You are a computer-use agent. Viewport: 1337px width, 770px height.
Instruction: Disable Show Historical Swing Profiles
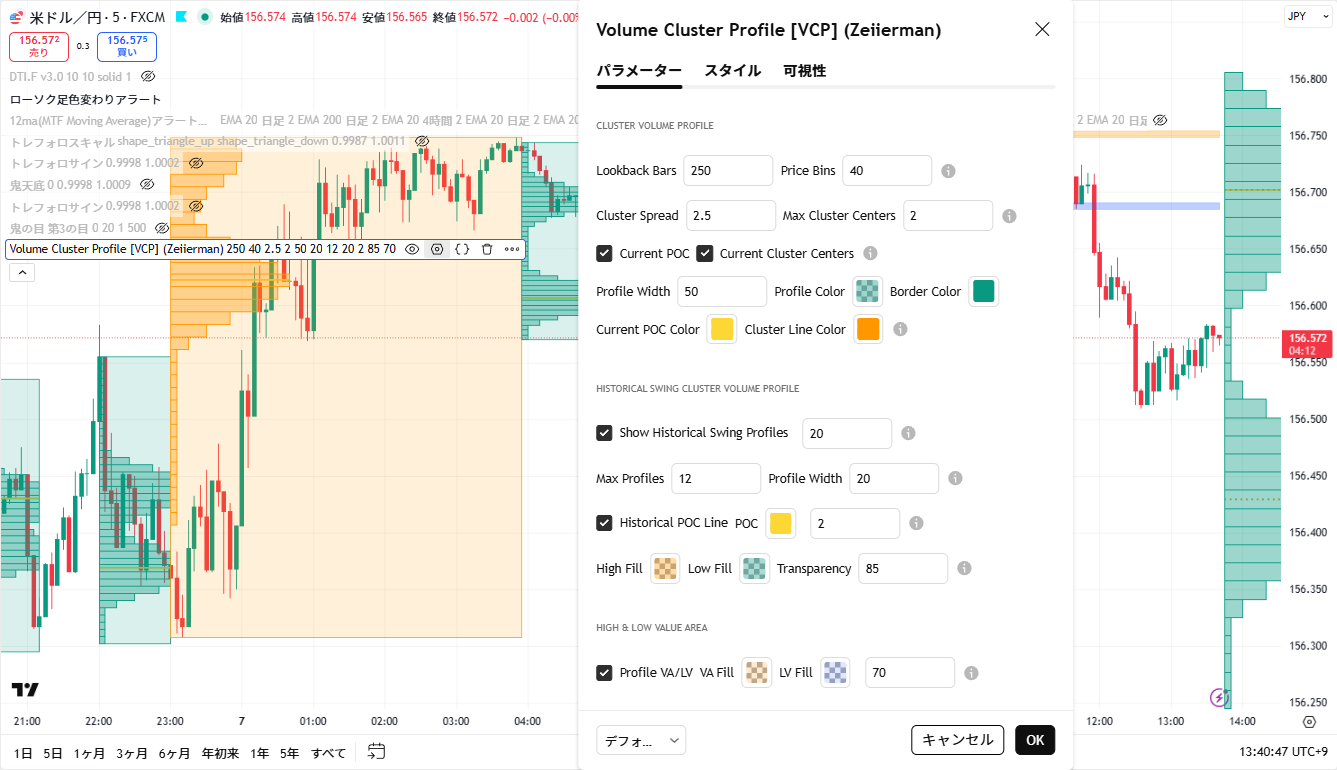604,433
